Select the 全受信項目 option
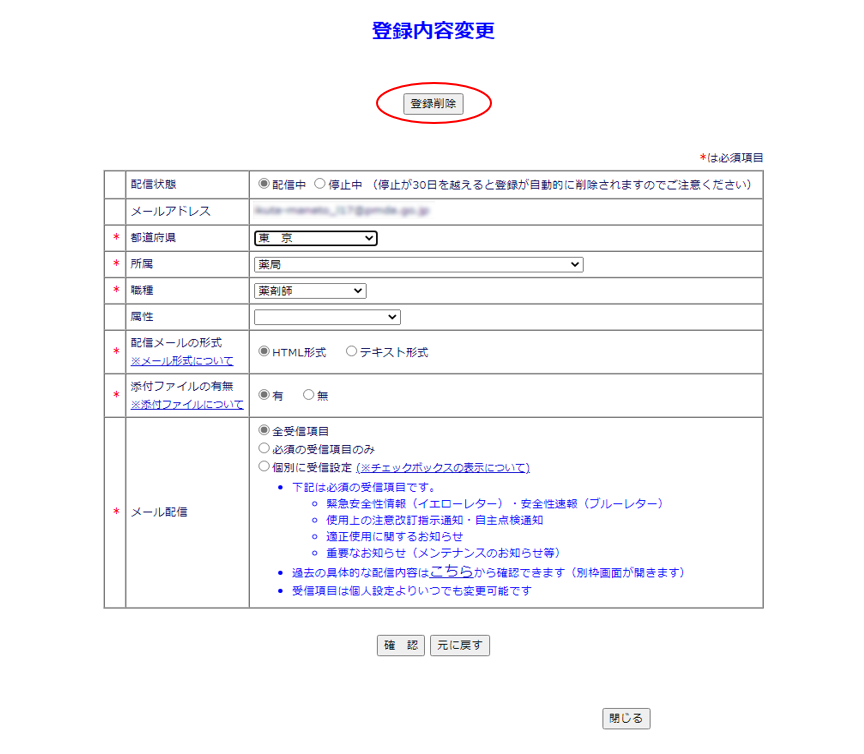Screen dimensions: 864x754 pyautogui.click(x=264, y=430)
